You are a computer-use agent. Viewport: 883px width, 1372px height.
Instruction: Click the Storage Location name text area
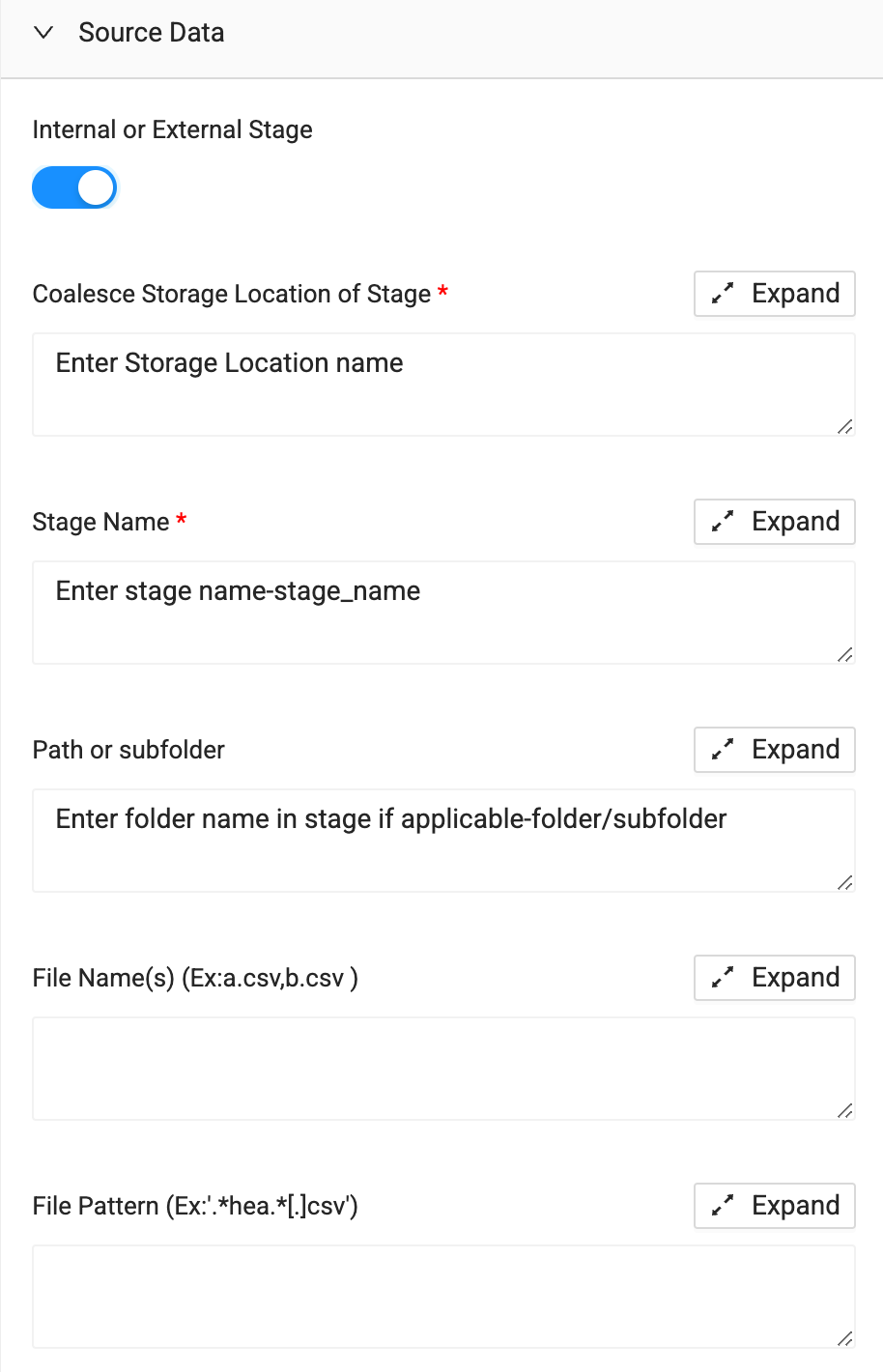443,385
